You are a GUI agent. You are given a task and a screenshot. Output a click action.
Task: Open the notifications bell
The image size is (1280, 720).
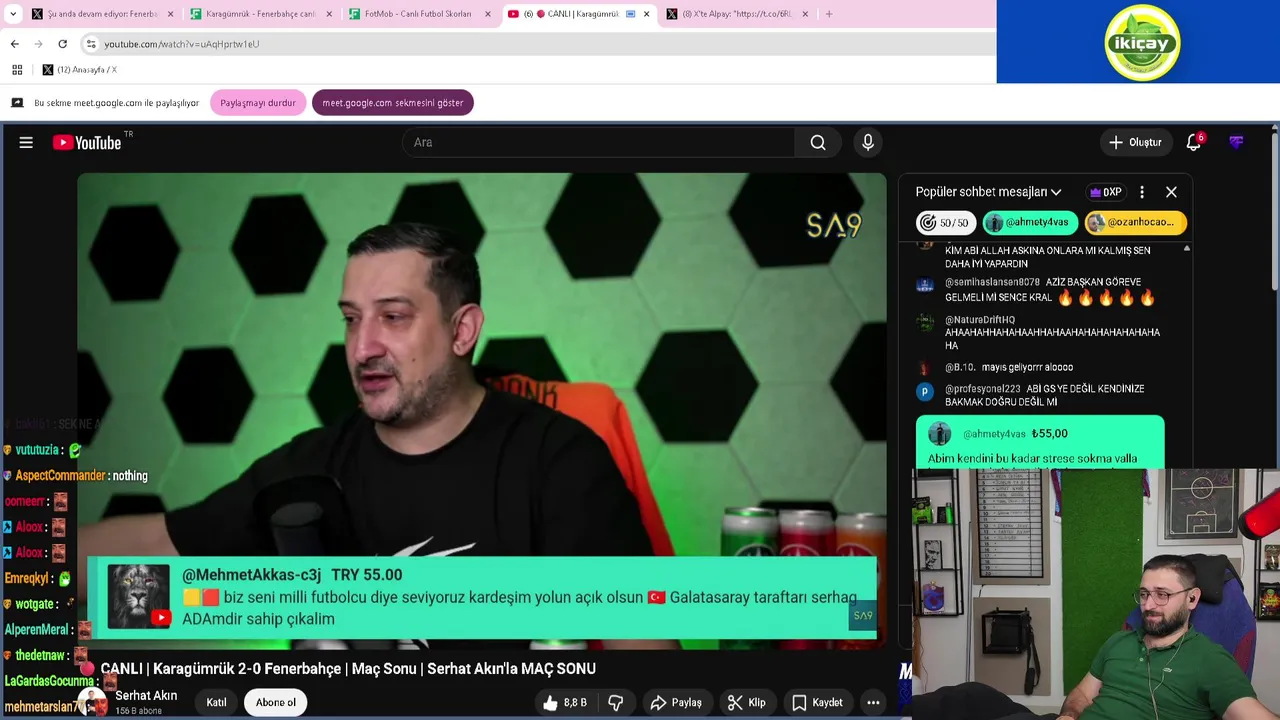[x=1193, y=143]
